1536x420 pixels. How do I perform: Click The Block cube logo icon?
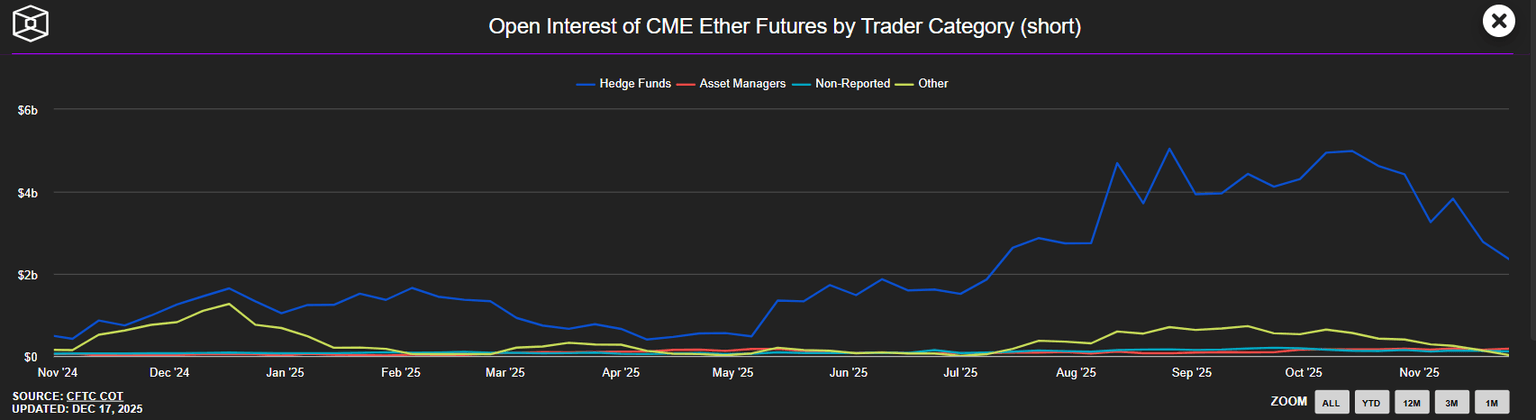pyautogui.click(x=31, y=22)
